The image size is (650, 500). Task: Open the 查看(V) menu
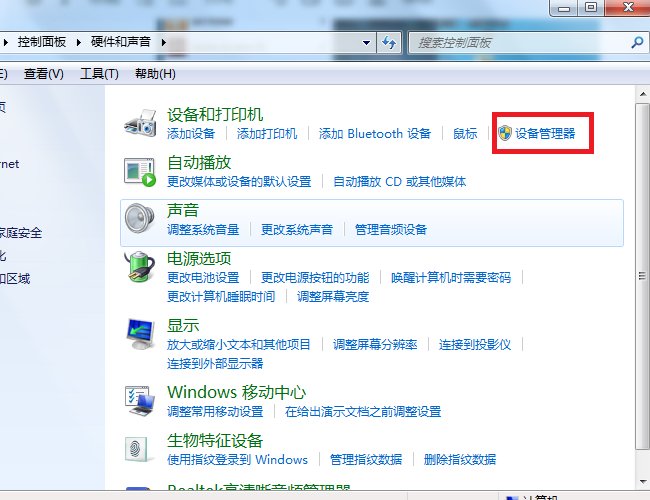44,74
